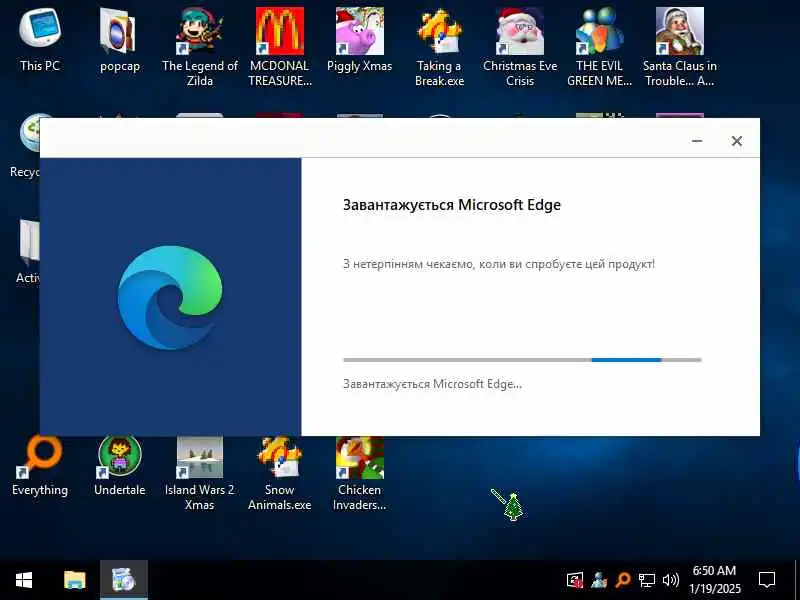Close the Edge installer window
Viewport: 800px width, 600px height.
[737, 141]
